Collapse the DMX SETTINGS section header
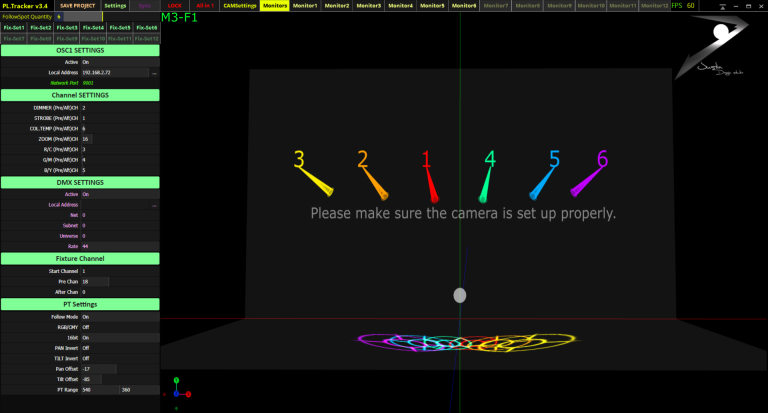This screenshot has width=768, height=413. 79,182
